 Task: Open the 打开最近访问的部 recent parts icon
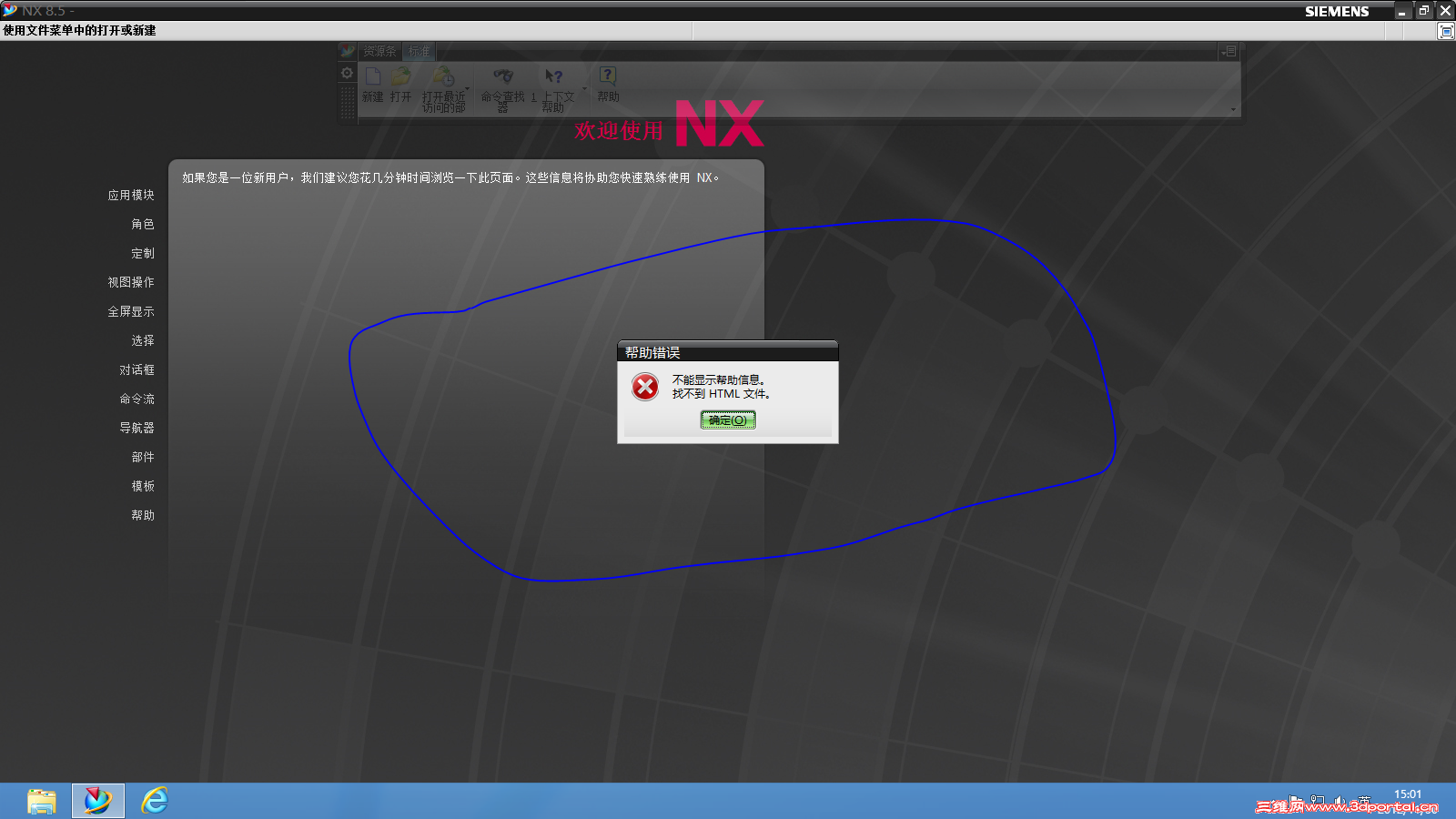point(443,76)
